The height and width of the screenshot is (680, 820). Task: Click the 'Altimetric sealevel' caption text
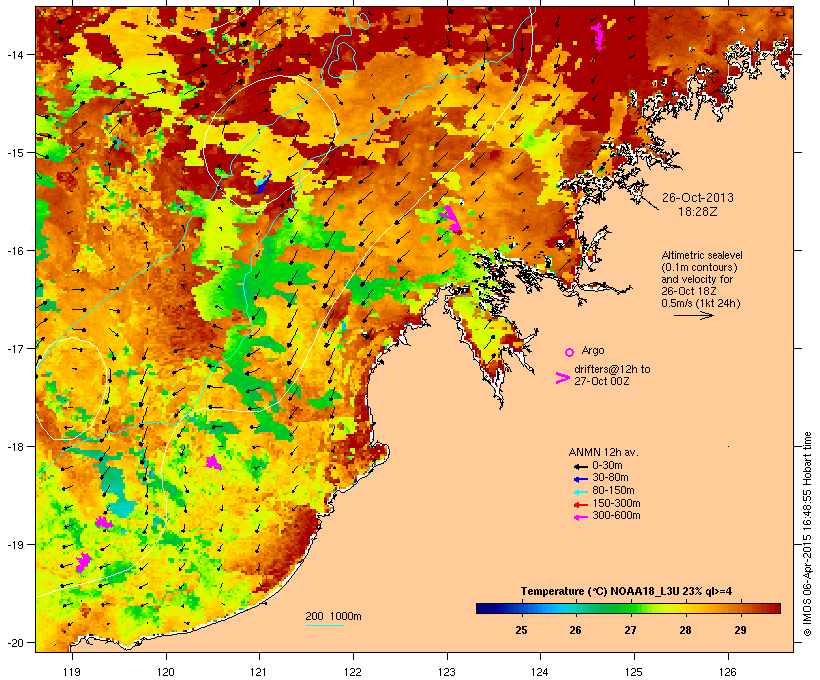(702, 255)
